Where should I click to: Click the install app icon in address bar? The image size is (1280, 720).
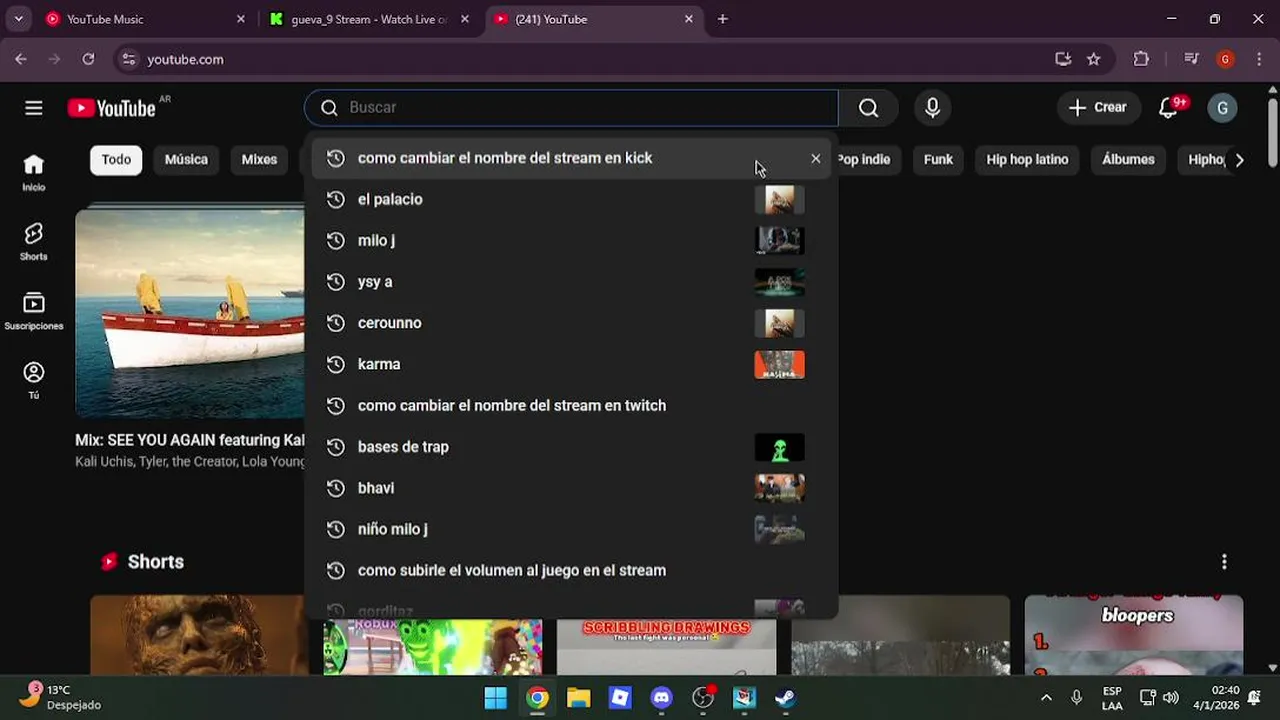1063,59
